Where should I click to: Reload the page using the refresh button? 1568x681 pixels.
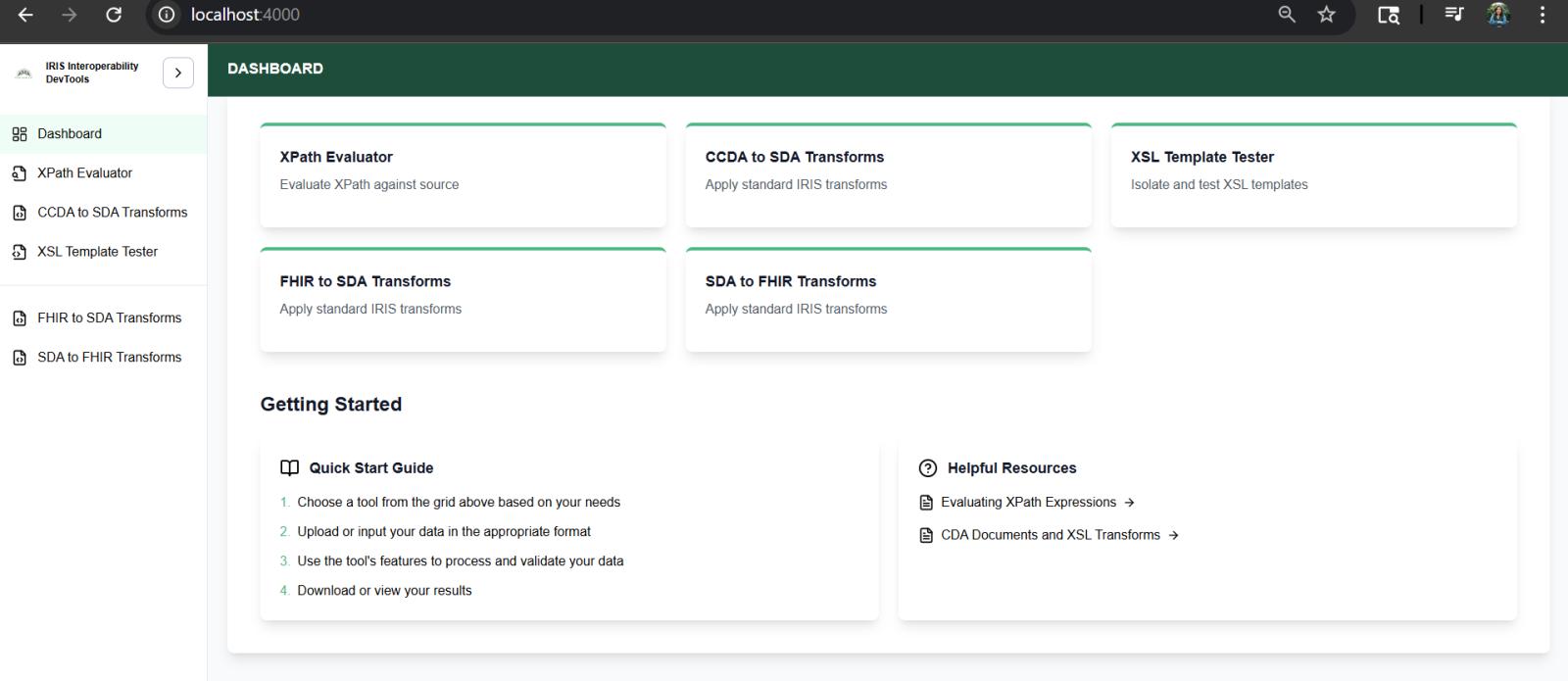pyautogui.click(x=114, y=15)
